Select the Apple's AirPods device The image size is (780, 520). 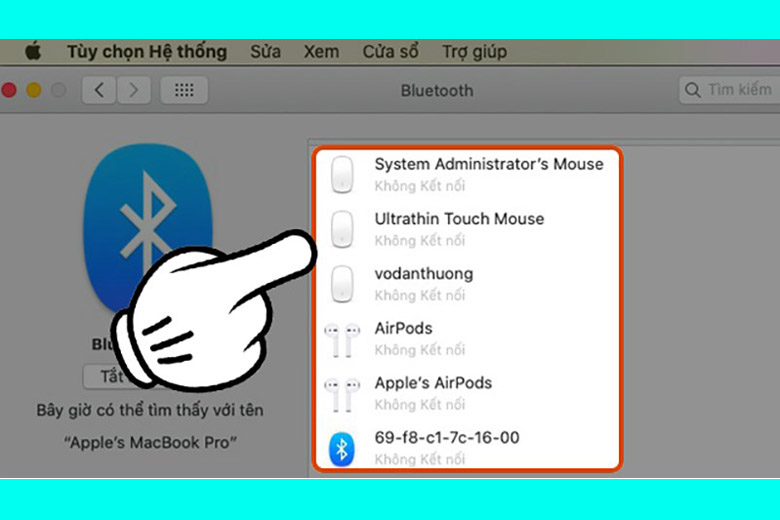coord(468,393)
